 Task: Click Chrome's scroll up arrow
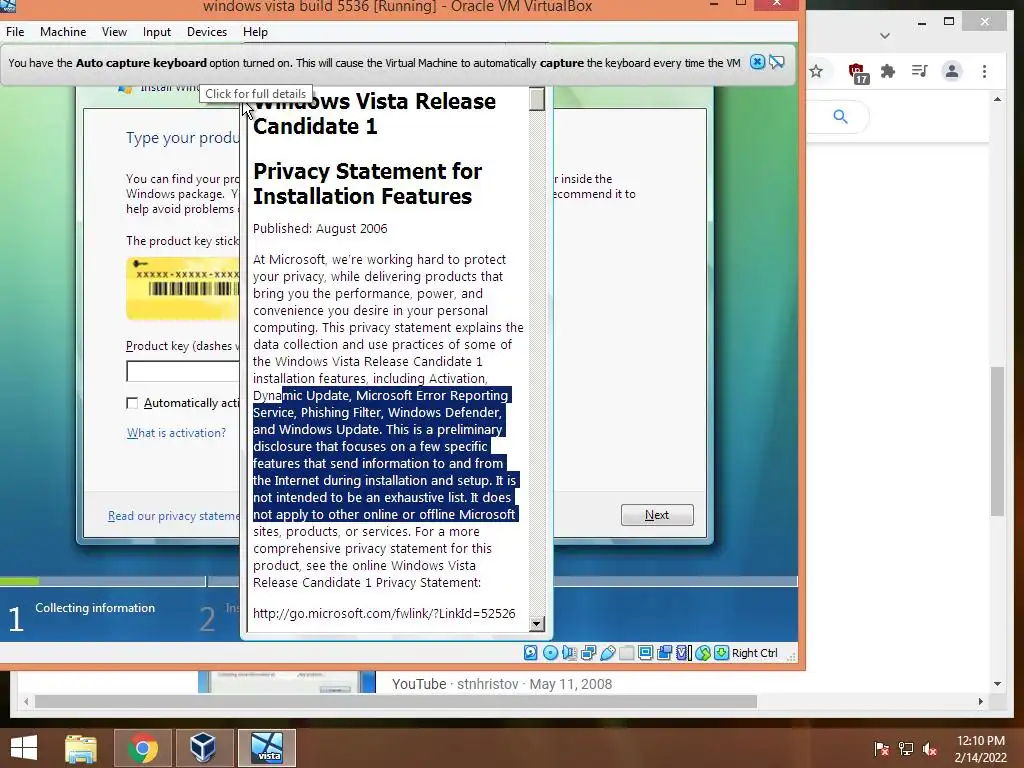[x=997, y=99]
